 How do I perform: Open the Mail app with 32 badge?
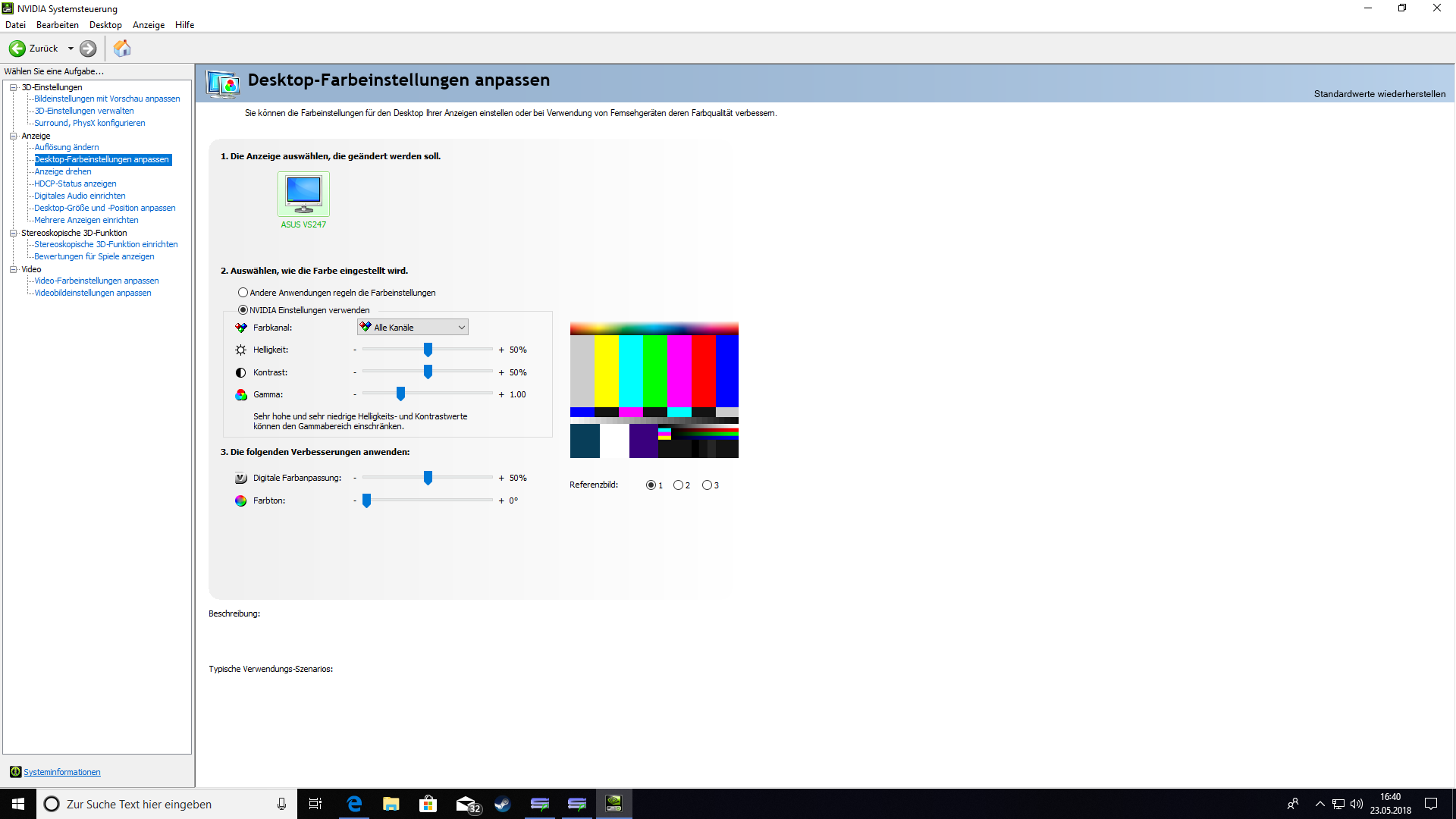click(x=468, y=804)
